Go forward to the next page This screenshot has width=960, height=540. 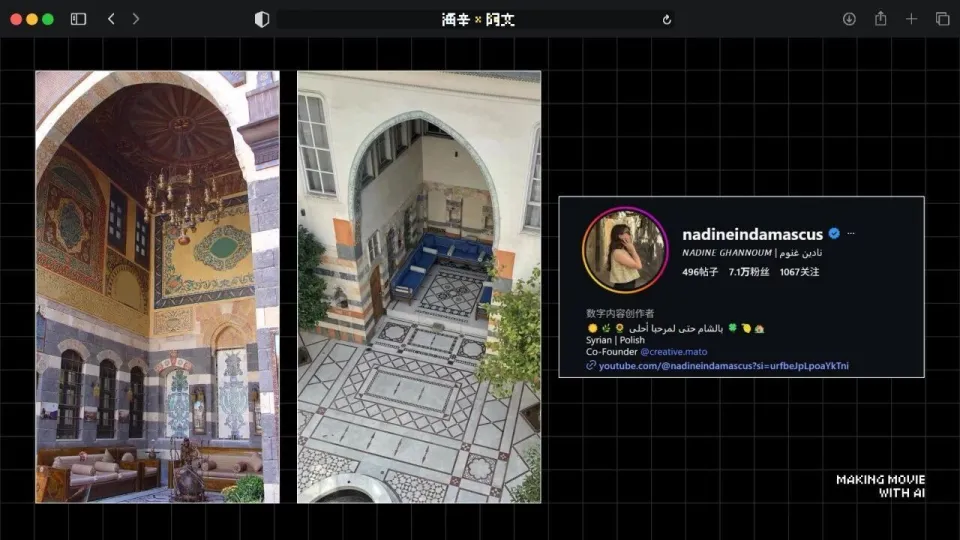click(x=136, y=19)
